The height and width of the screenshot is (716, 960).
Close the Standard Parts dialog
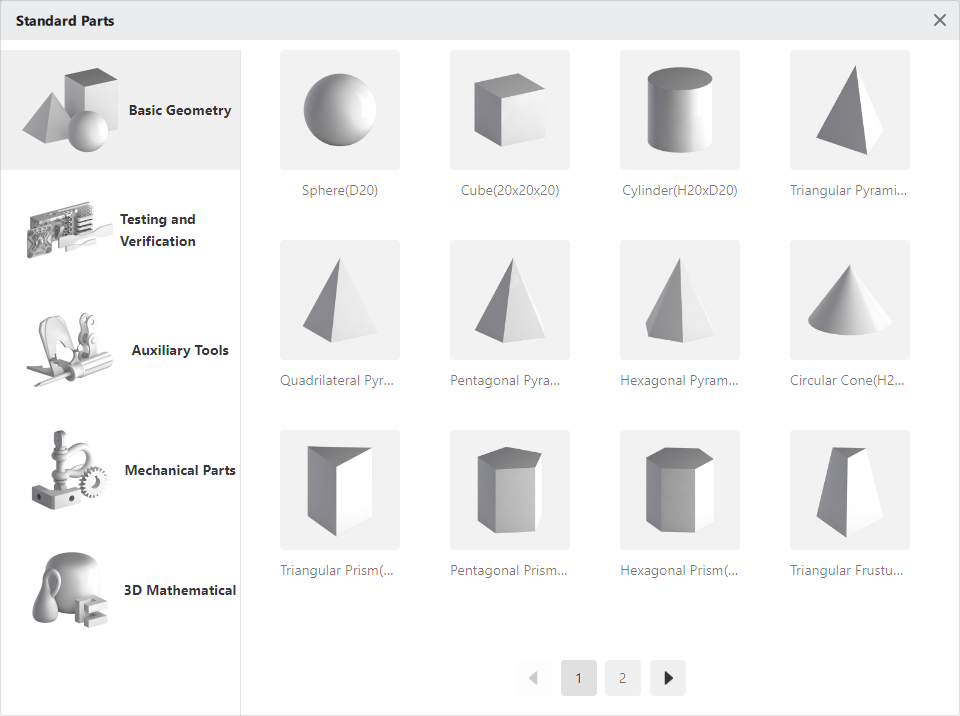point(940,20)
